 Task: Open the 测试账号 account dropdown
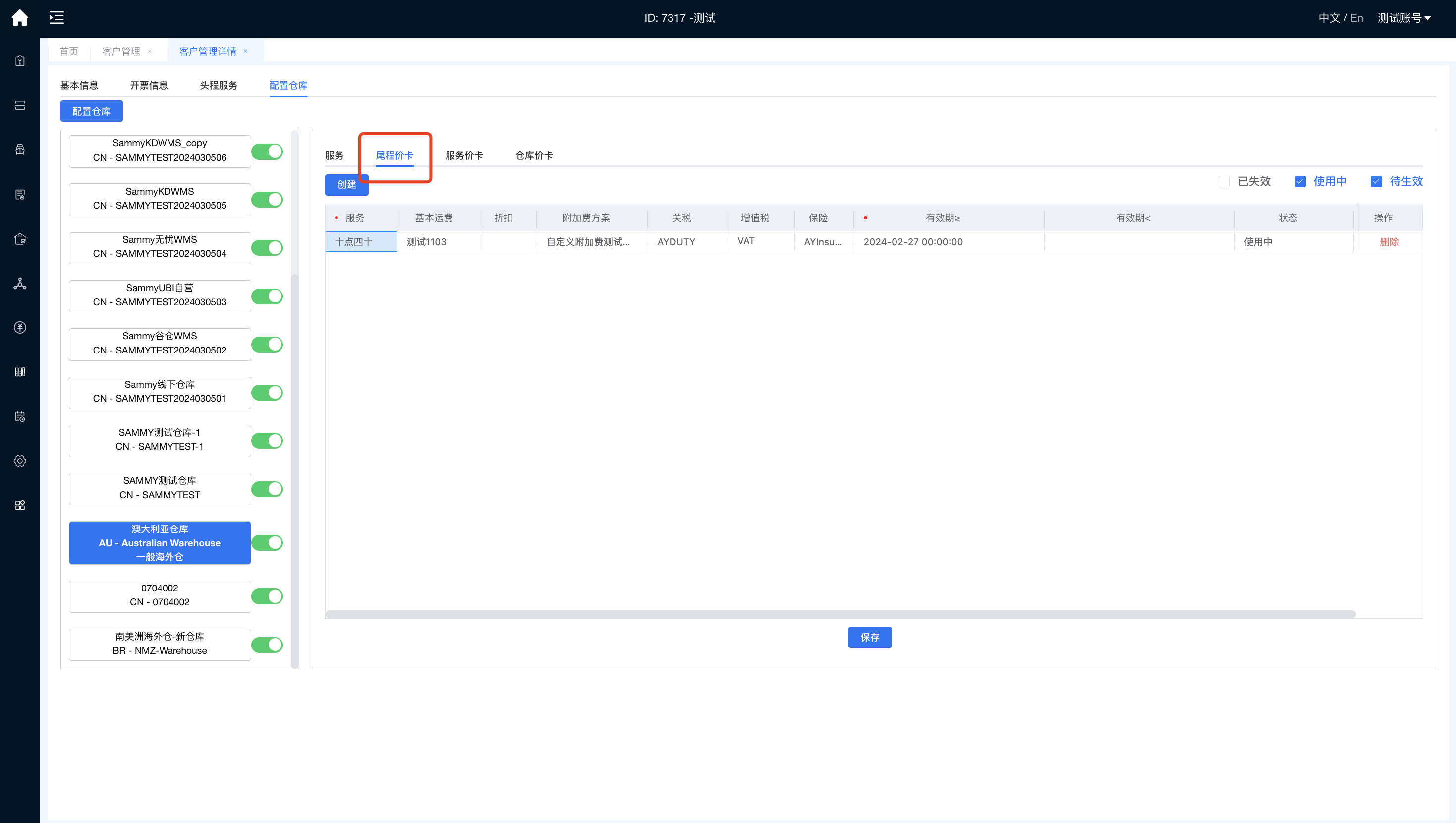pos(1404,18)
